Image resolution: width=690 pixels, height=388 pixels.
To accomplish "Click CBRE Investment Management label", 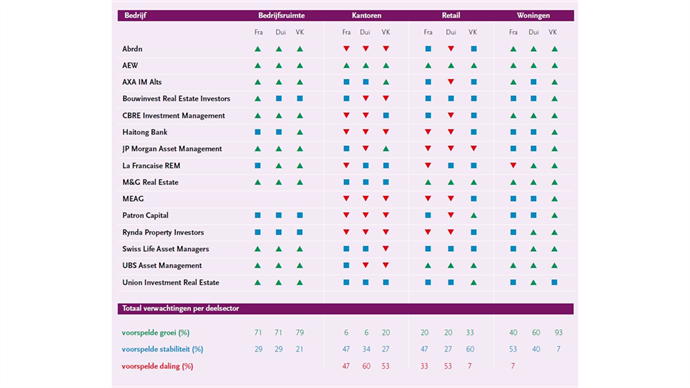I will tap(173, 115).
